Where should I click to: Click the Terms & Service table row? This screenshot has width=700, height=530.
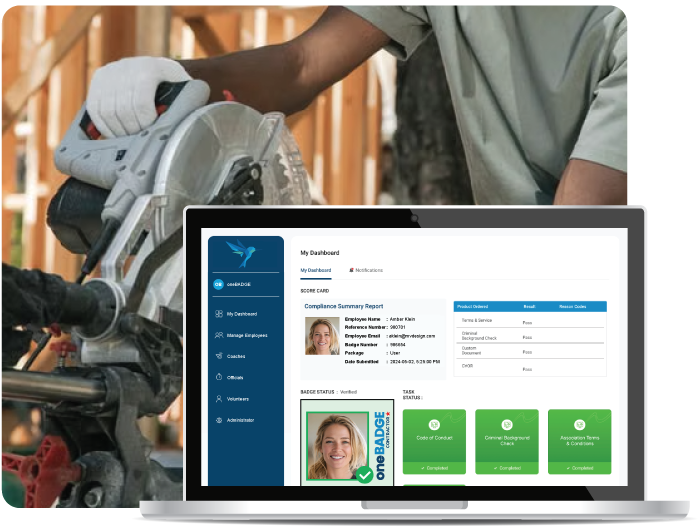click(x=530, y=321)
